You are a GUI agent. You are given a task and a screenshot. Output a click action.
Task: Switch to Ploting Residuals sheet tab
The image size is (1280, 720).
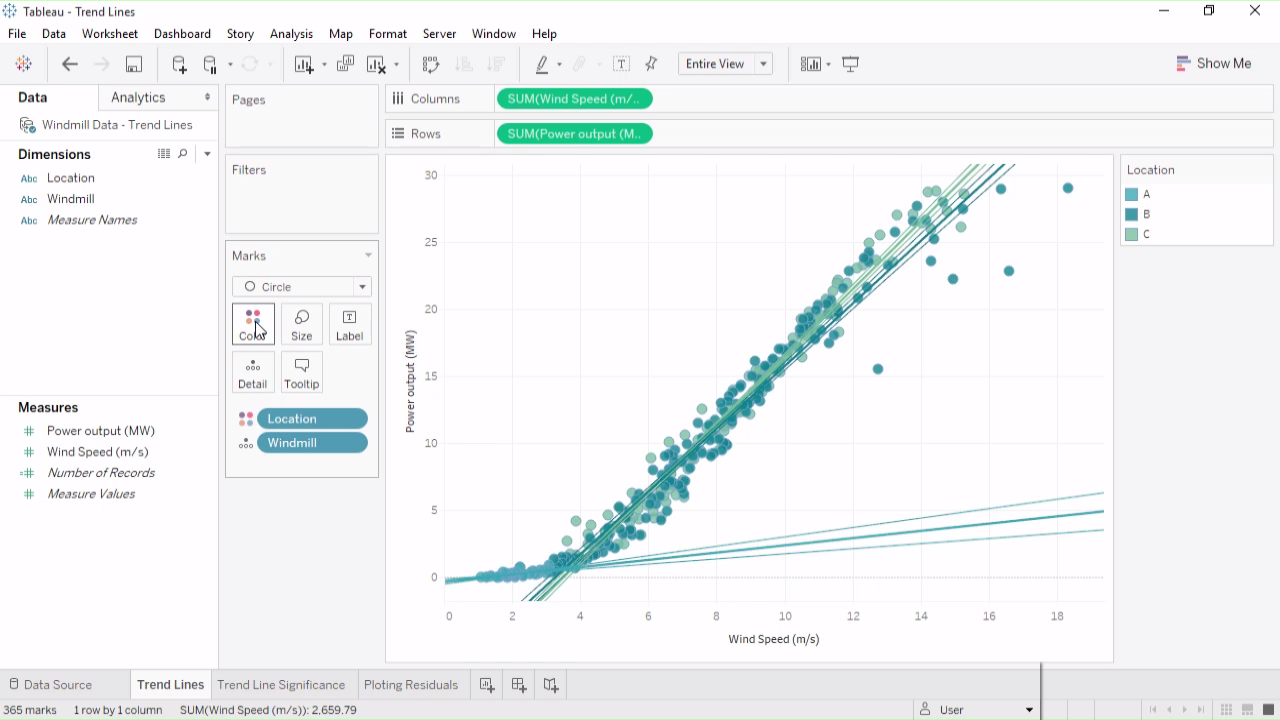411,685
